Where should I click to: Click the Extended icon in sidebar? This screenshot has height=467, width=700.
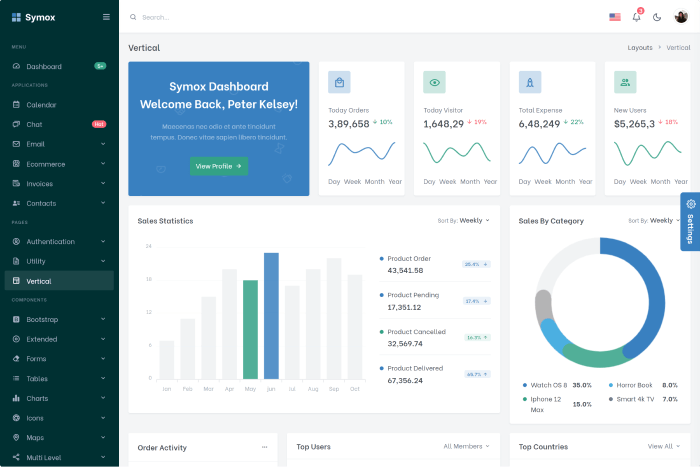[x=16, y=339]
